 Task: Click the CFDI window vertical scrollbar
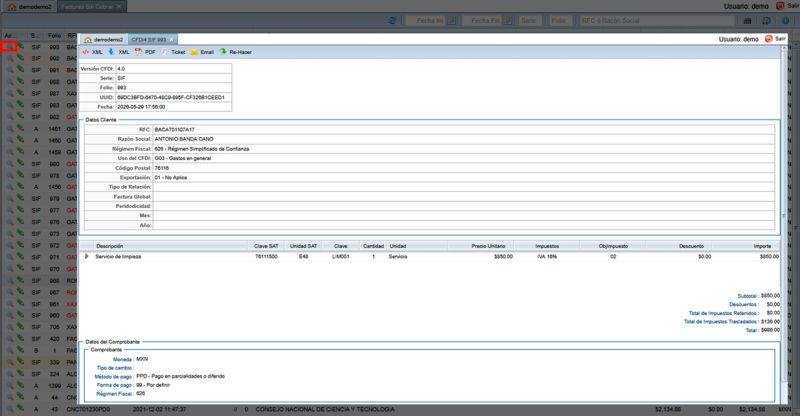tap(784, 214)
